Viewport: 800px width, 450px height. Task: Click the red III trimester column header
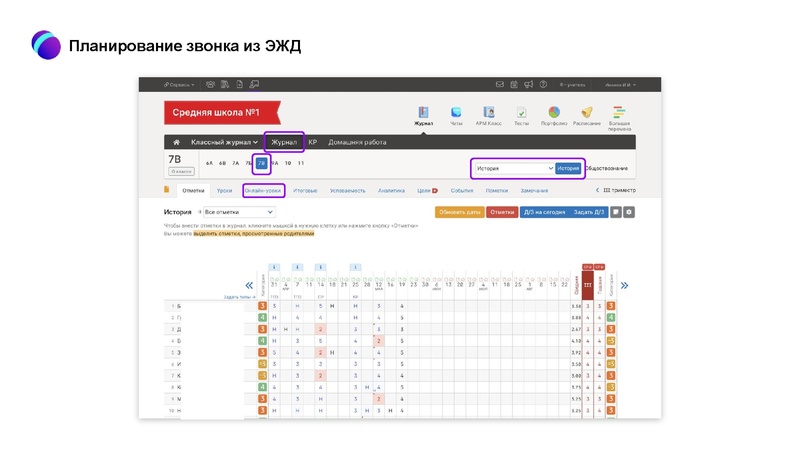588,285
